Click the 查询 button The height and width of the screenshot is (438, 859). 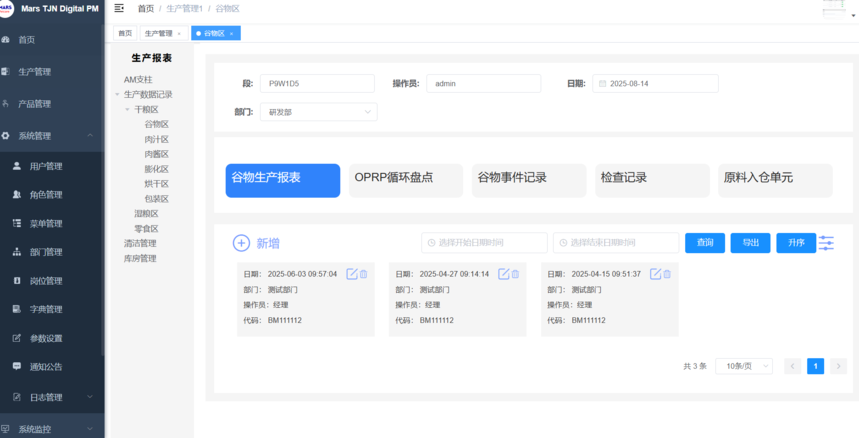tap(705, 243)
